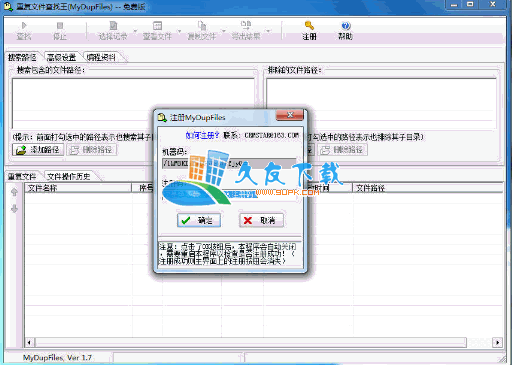Open dropdown arrow next to 选择记录
Viewport: 512px width, 365px height.
[x=135, y=31]
